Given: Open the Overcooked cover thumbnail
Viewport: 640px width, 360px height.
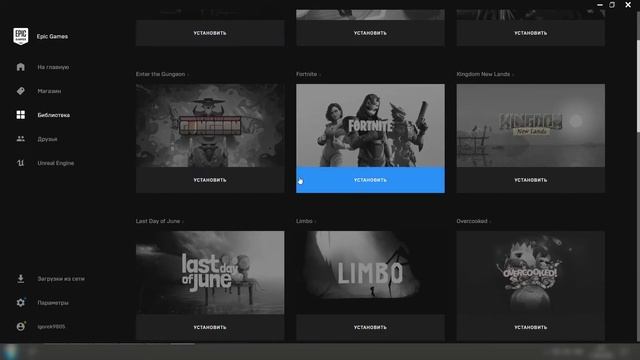Looking at the screenshot, I should point(531,273).
